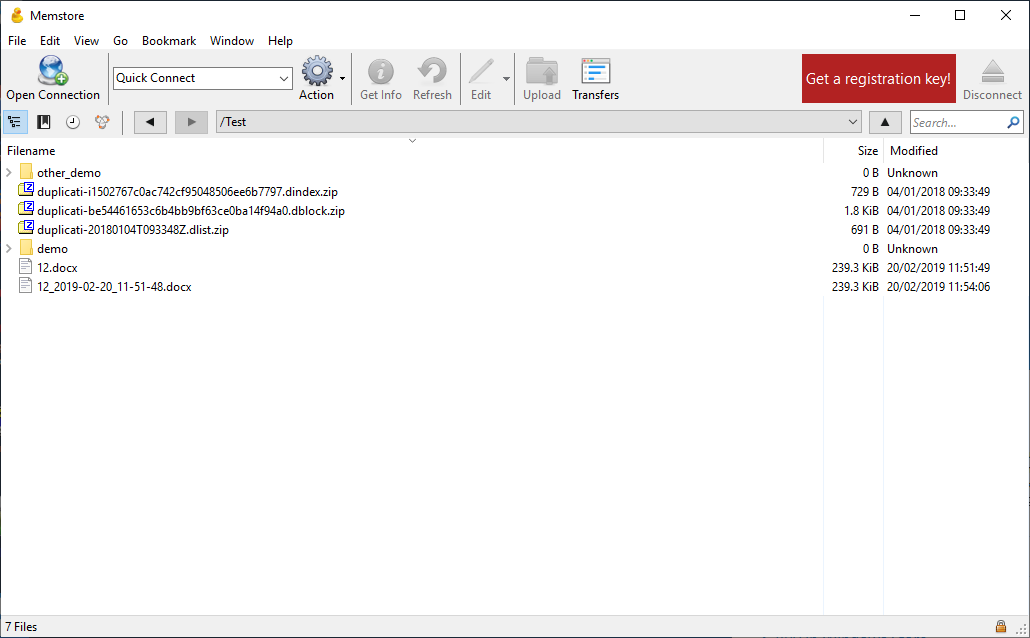Open the Quick Connect dropdown
The height and width of the screenshot is (638, 1030).
(x=284, y=78)
